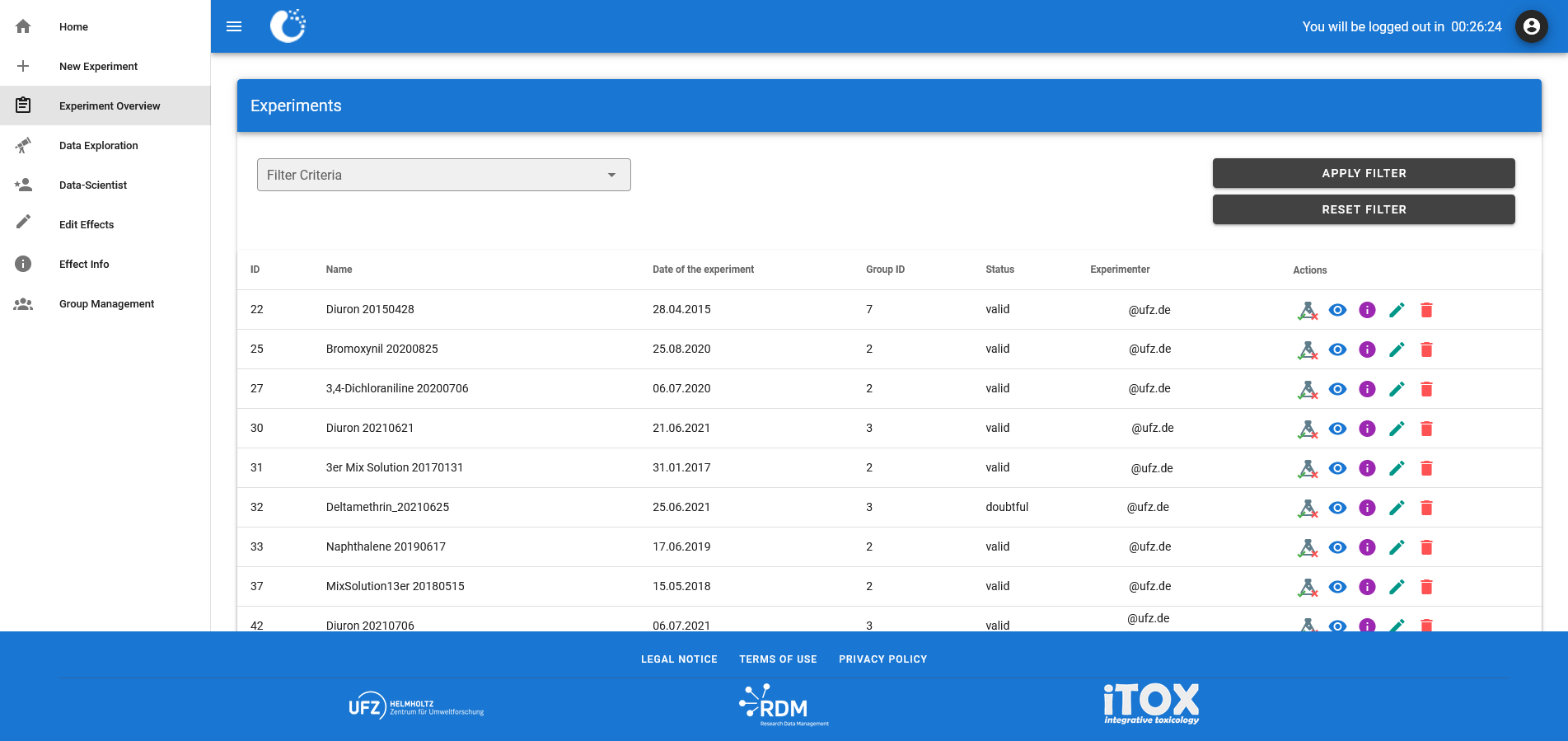Click the telescope icon for Data Exploration
The width and height of the screenshot is (1568, 741).
[x=23, y=145]
